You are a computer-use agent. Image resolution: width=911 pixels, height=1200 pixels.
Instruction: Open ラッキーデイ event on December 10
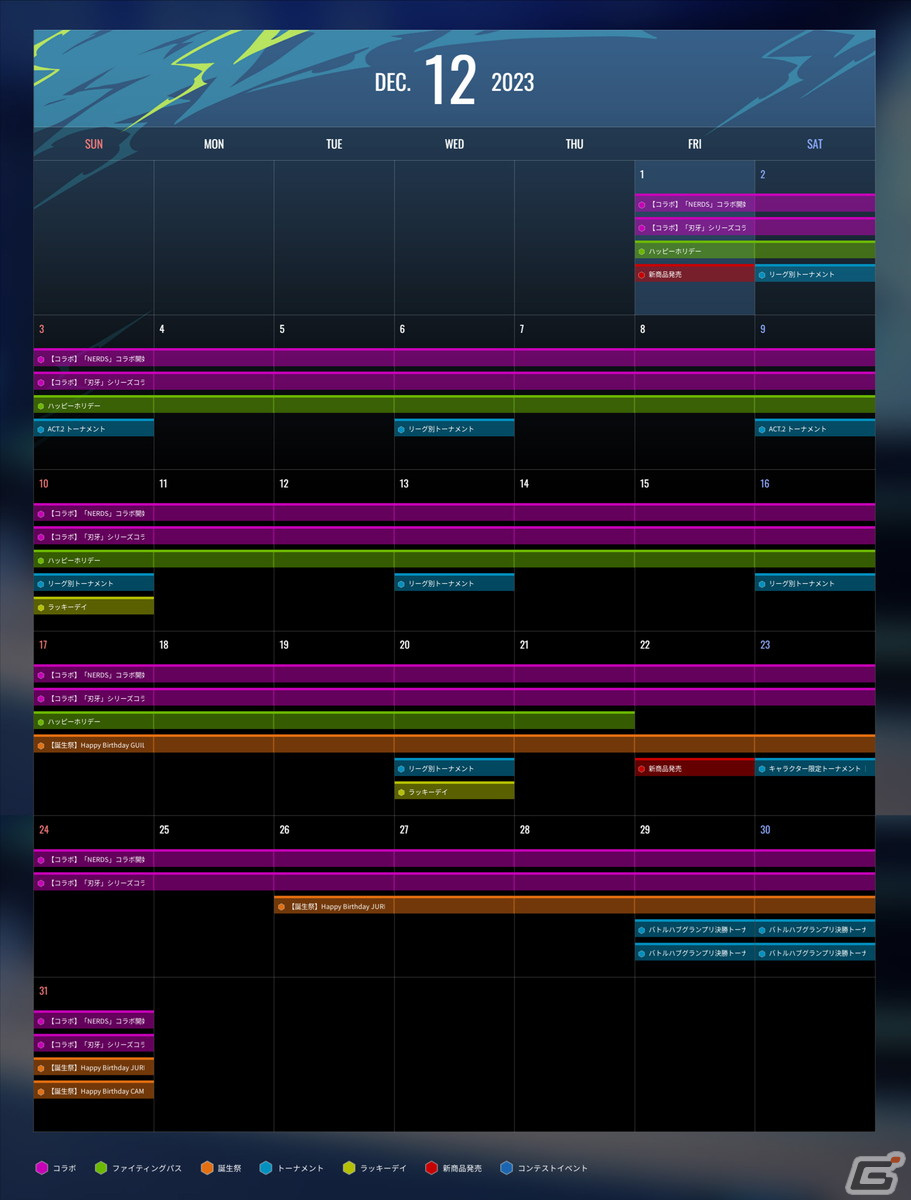(x=94, y=606)
